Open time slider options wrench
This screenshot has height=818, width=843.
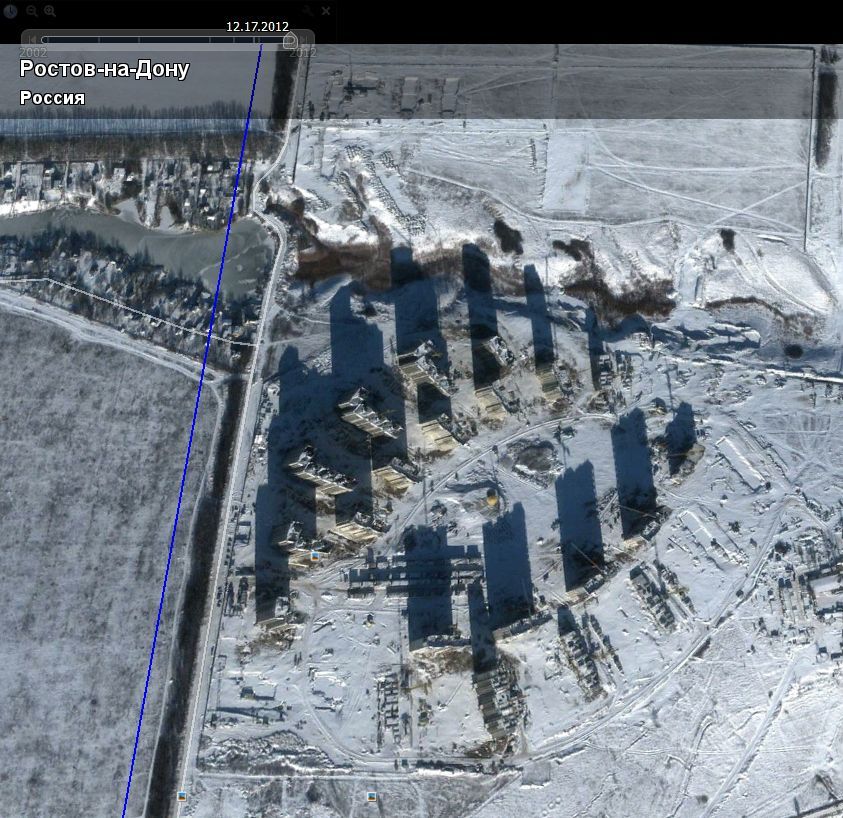(x=308, y=11)
